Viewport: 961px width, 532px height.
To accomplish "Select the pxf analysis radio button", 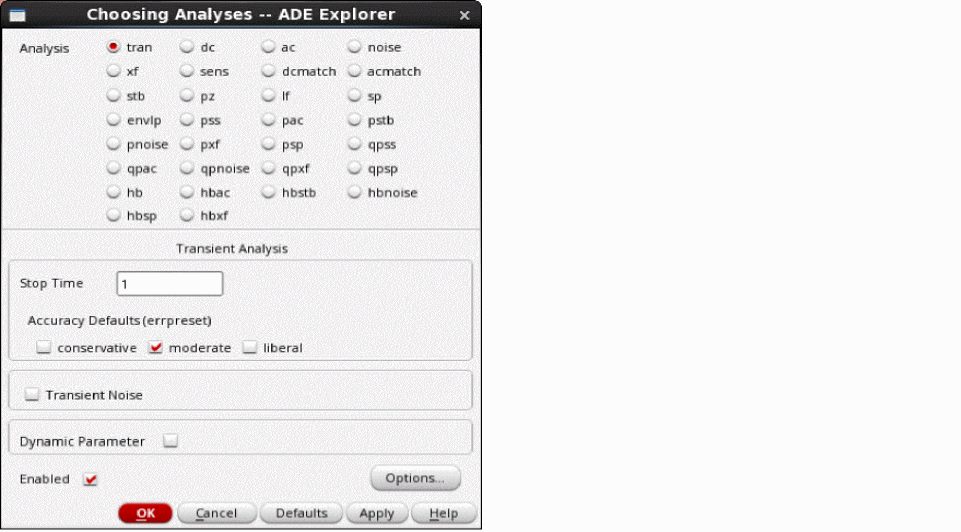I will [187, 144].
